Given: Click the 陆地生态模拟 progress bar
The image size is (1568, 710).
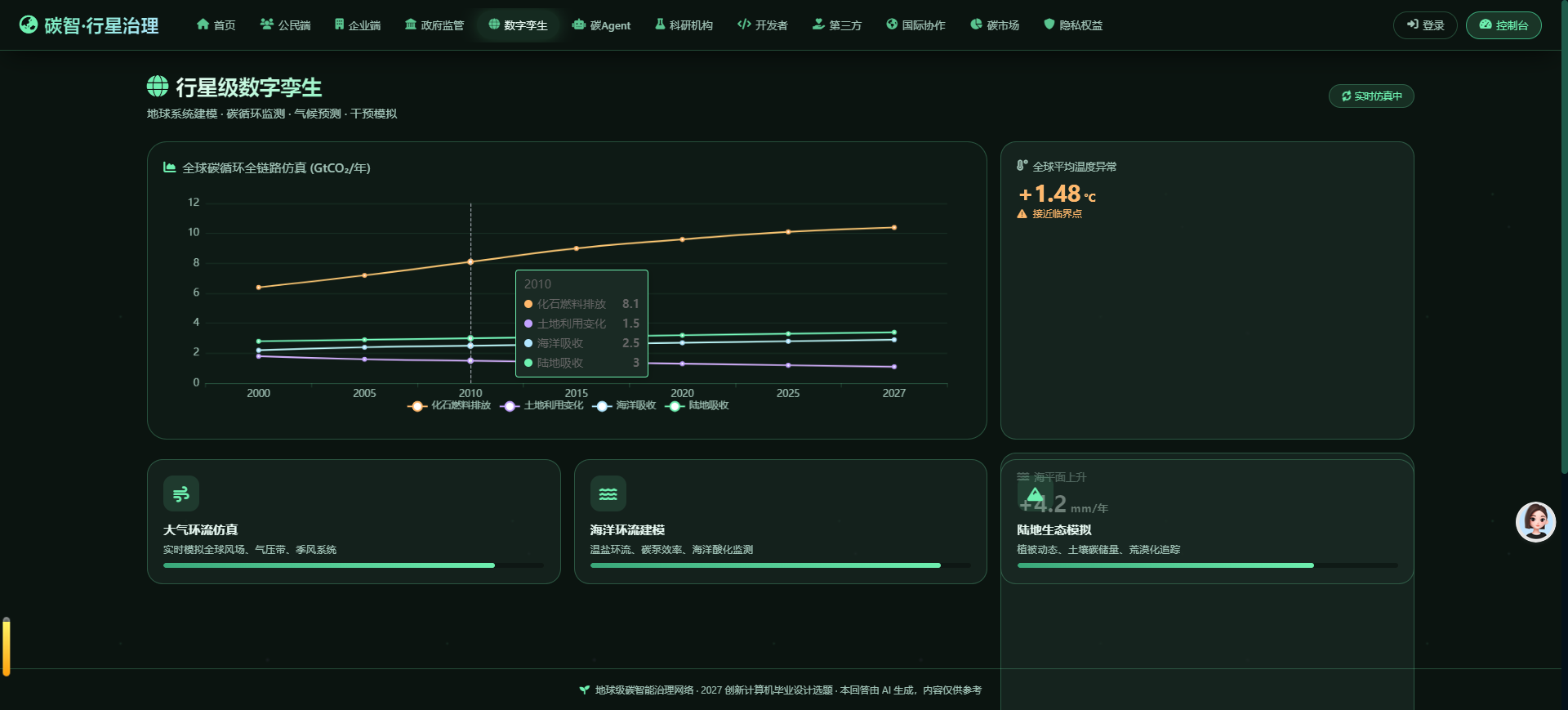Looking at the screenshot, I should tap(1207, 565).
